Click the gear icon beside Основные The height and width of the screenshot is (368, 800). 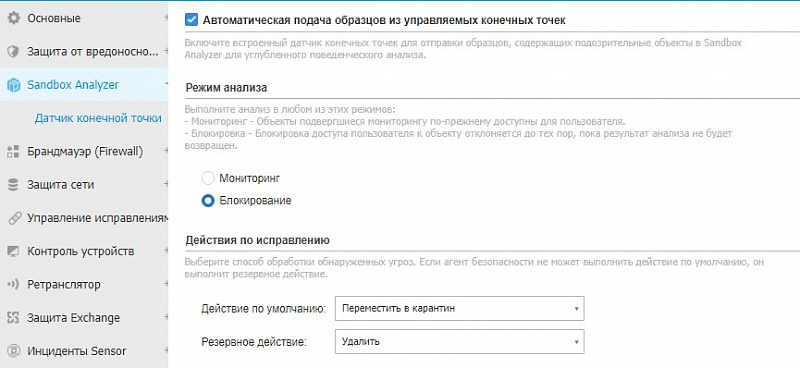(x=13, y=18)
